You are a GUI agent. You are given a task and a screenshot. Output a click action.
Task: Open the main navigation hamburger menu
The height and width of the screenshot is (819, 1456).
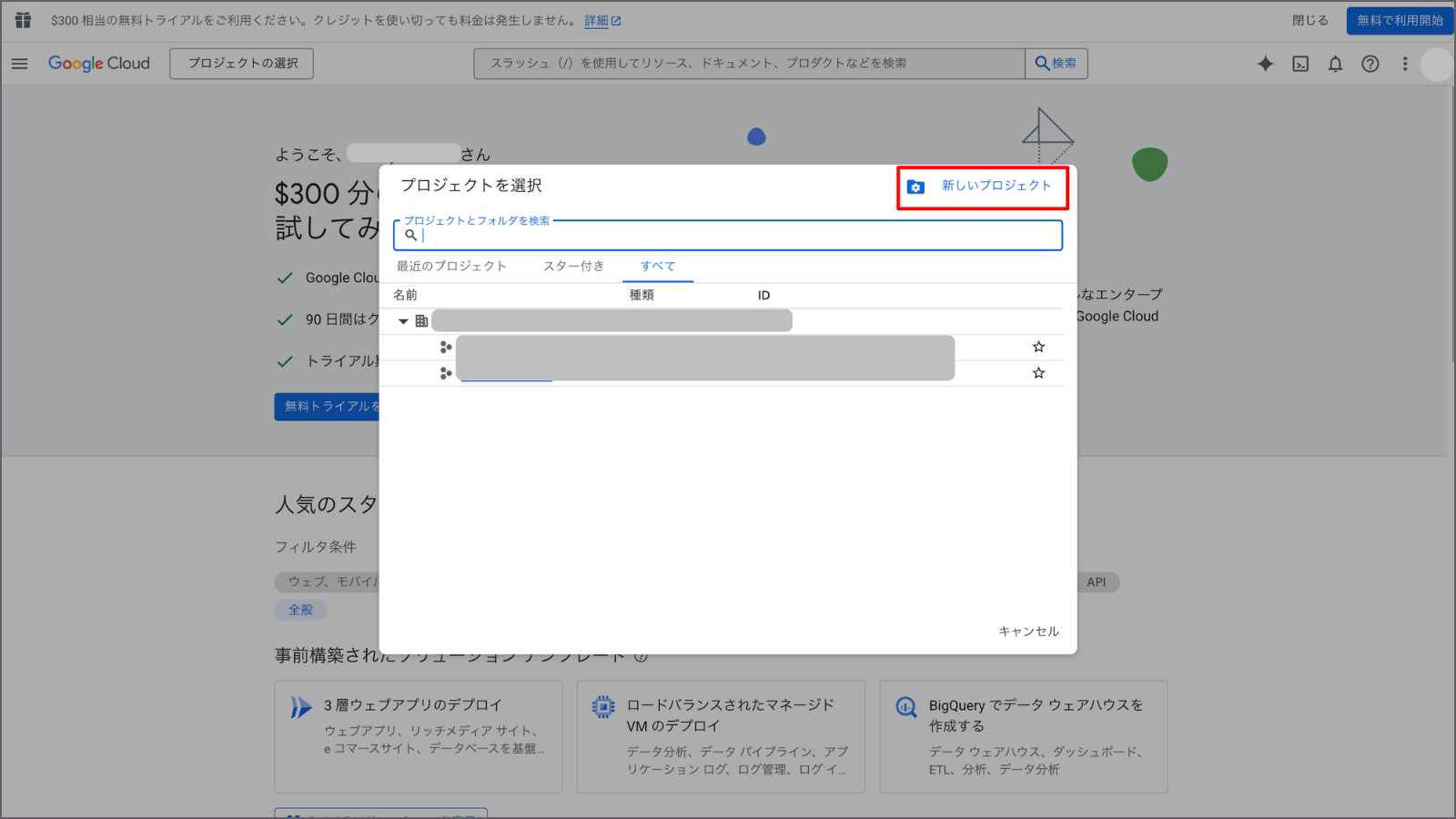pyautogui.click(x=19, y=64)
